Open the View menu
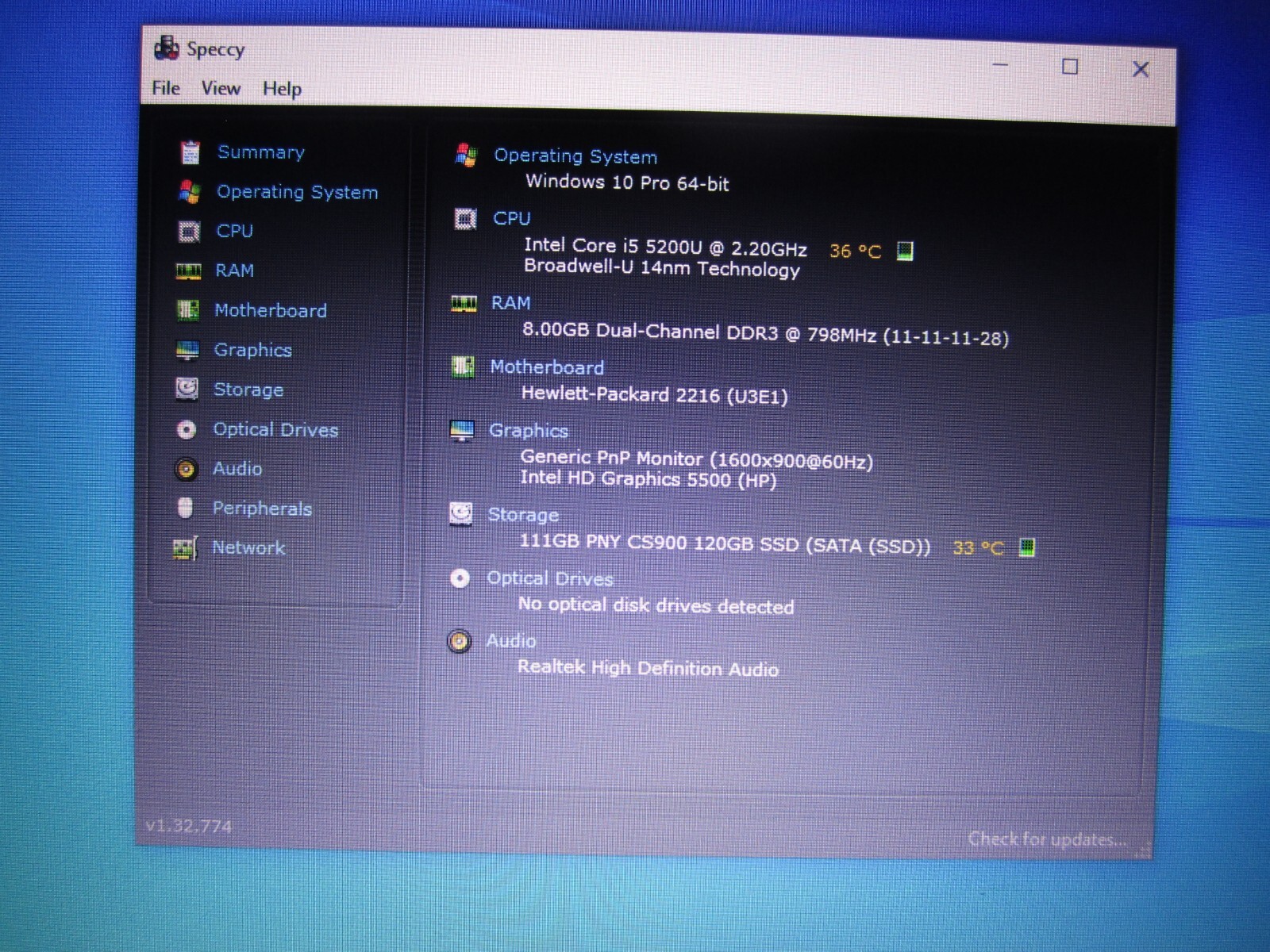1270x952 pixels. click(221, 88)
